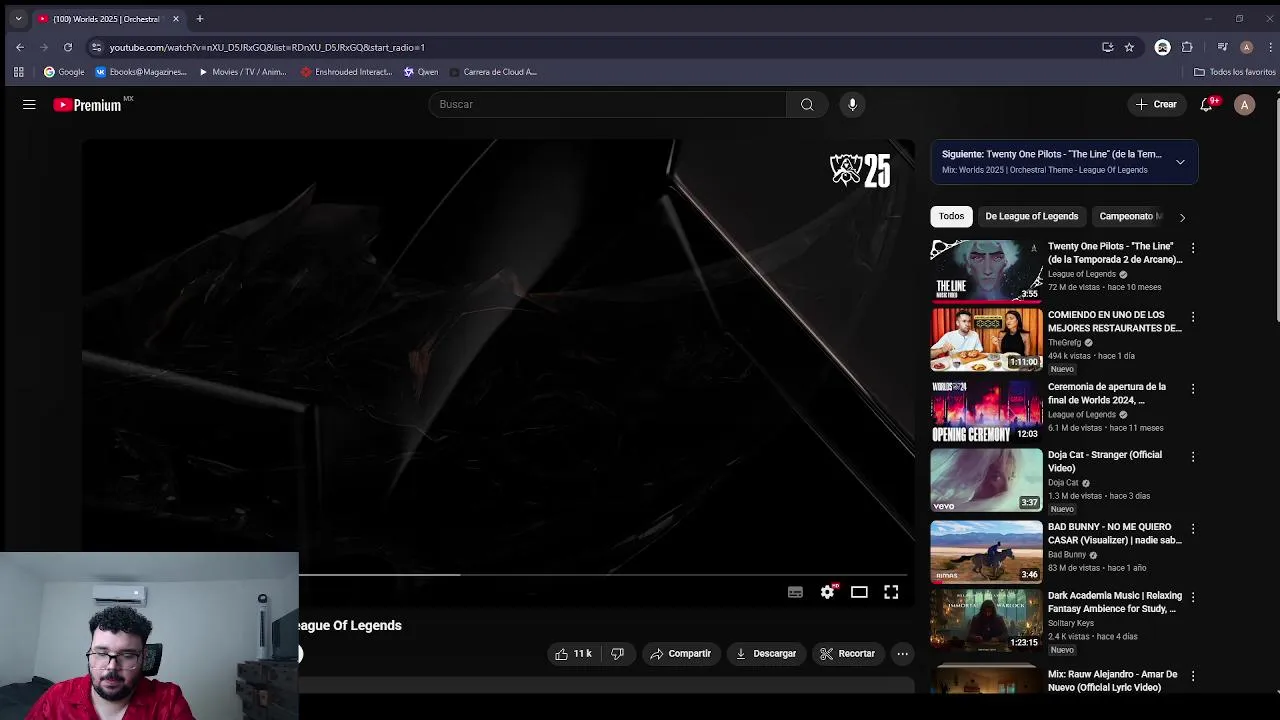This screenshot has height=720, width=1280.
Task: Open Dark Academia Music video title
Action: (x=1114, y=602)
